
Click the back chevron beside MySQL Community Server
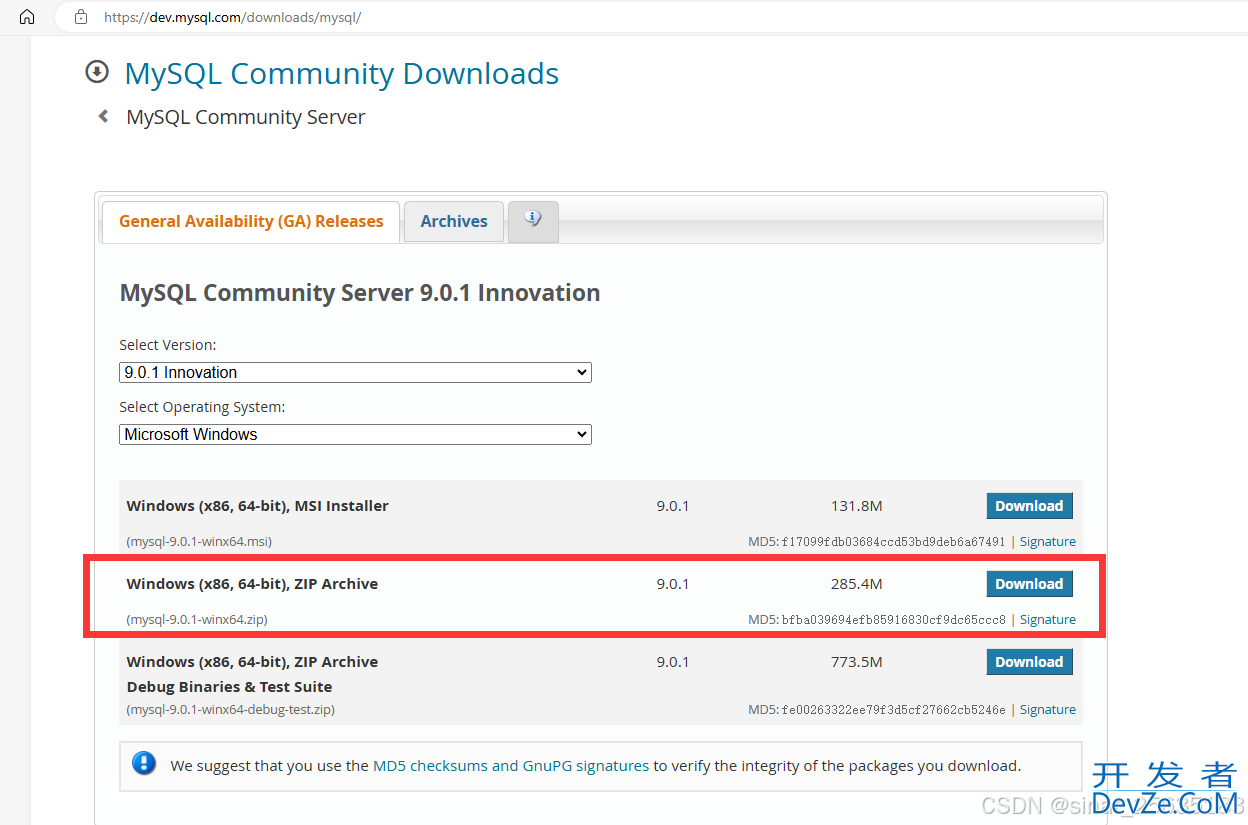click(103, 116)
